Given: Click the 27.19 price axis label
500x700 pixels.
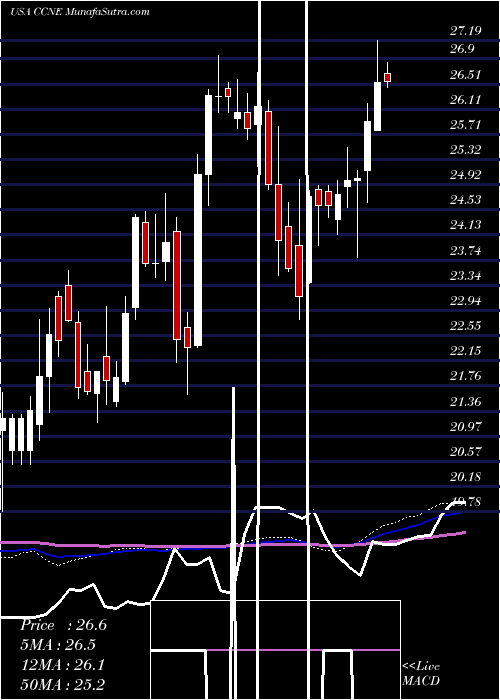Looking at the screenshot, I should click(466, 31).
